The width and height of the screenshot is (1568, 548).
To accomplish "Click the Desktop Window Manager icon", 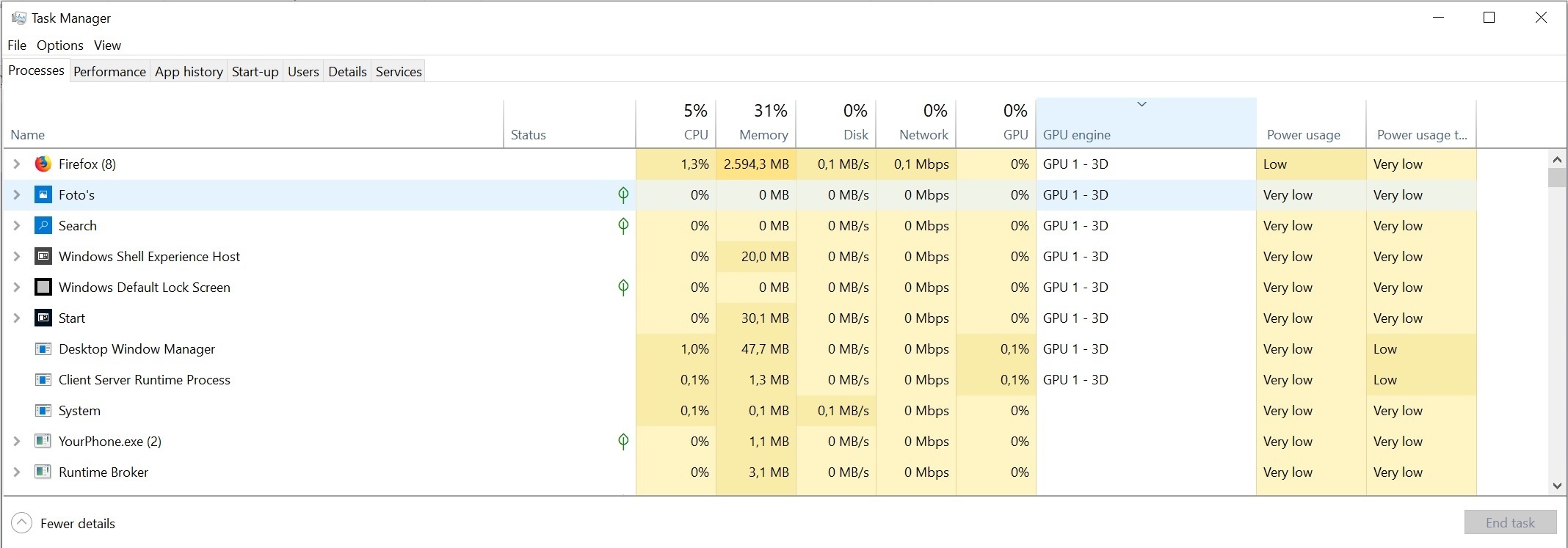I will (43, 349).
